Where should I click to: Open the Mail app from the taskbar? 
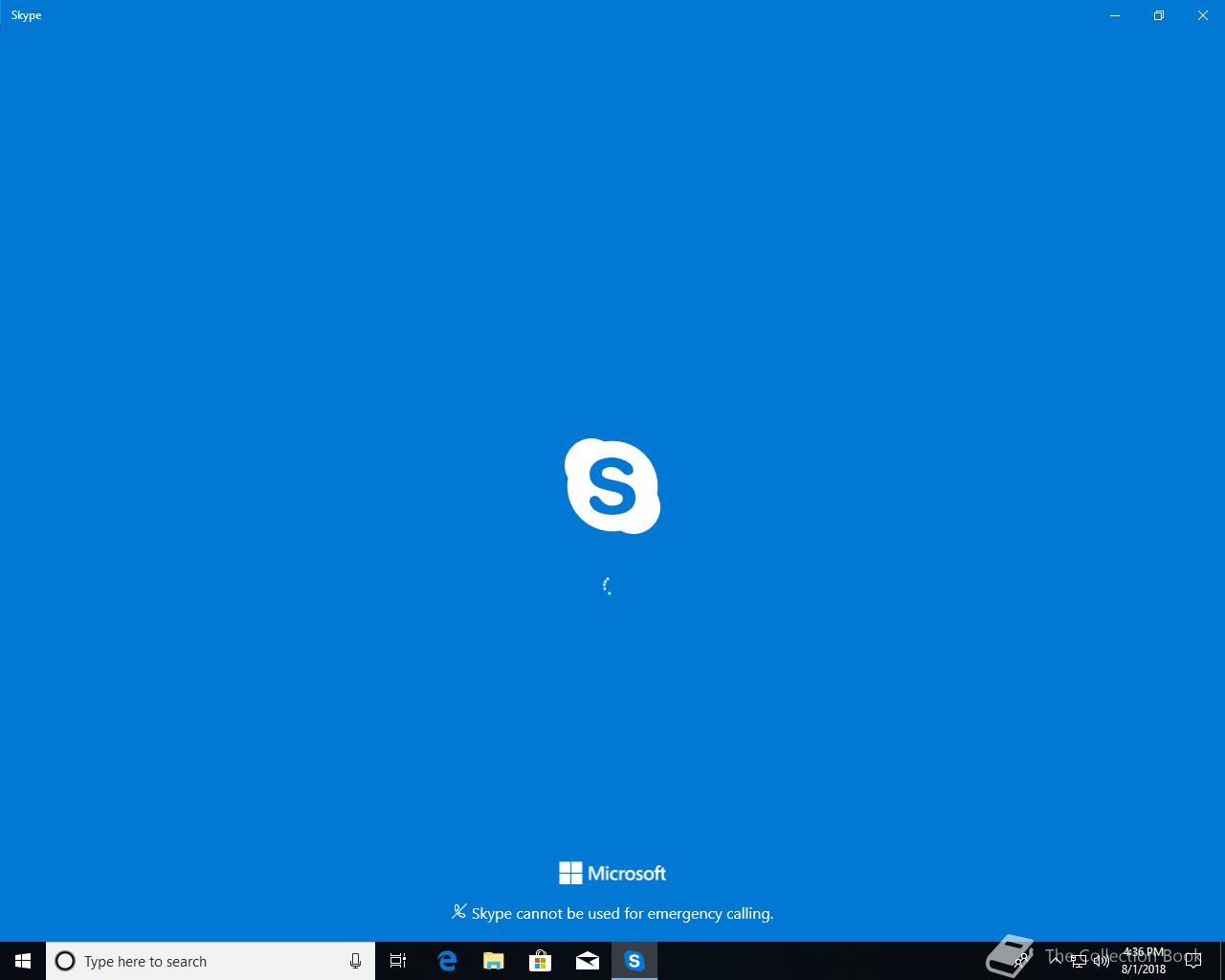coord(588,961)
